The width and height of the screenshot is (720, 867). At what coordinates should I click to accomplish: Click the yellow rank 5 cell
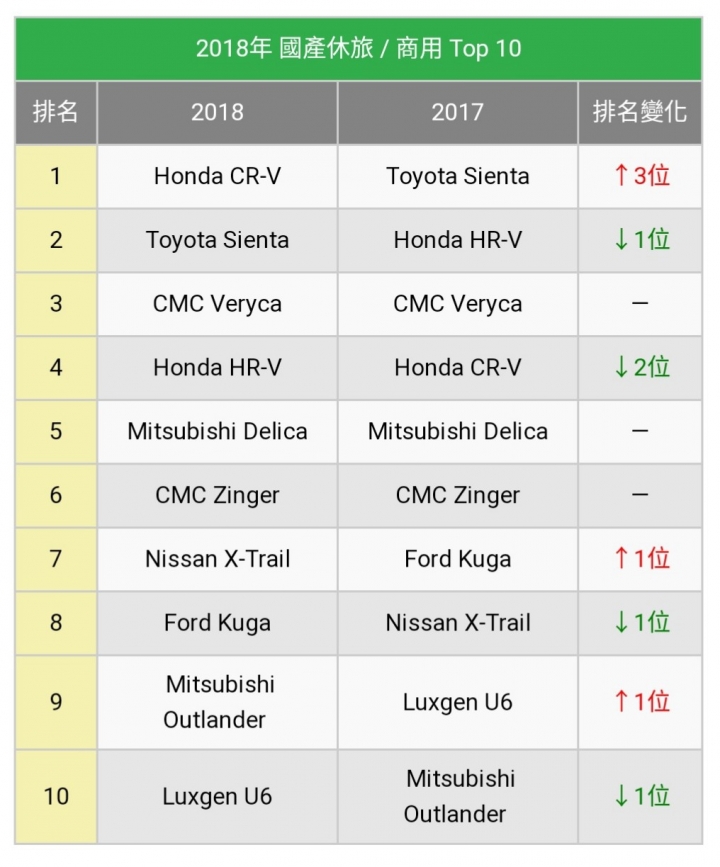pyautogui.click(x=55, y=431)
